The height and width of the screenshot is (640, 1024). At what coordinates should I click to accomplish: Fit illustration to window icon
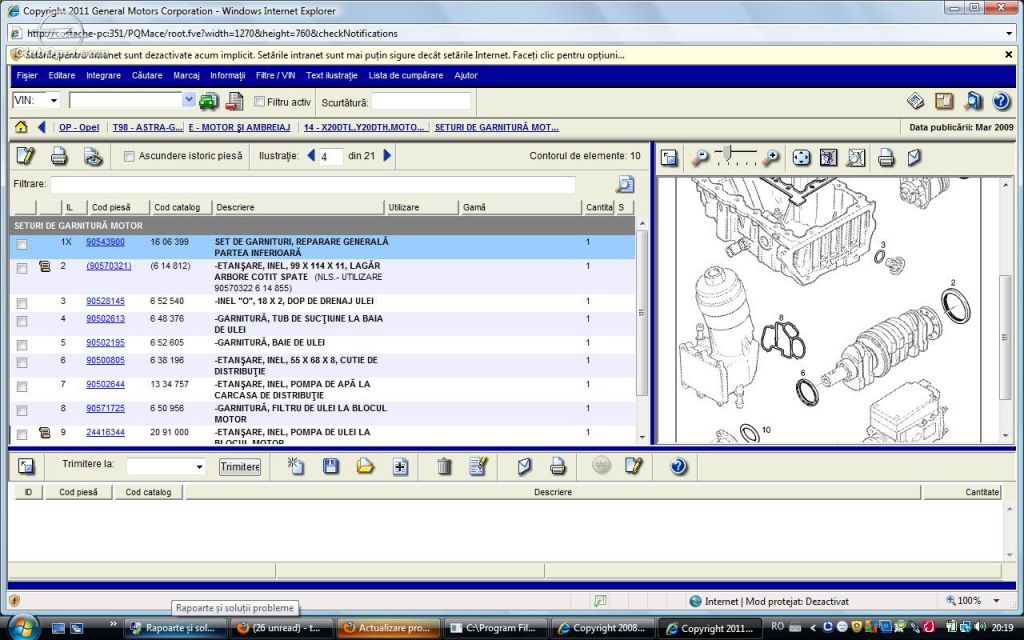(x=801, y=157)
